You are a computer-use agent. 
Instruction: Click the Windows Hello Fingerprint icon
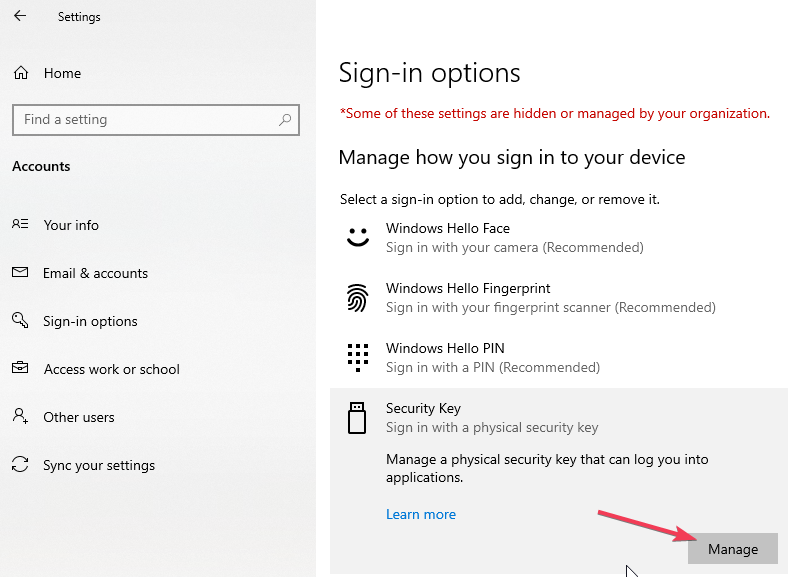click(x=358, y=298)
